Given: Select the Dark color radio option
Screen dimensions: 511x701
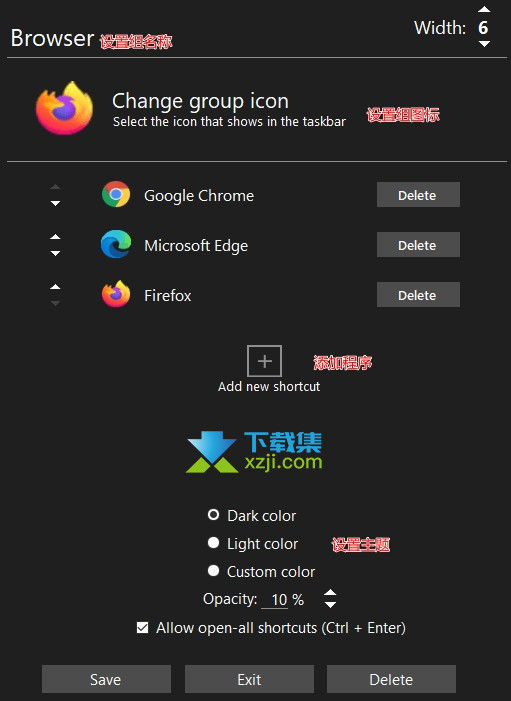Looking at the screenshot, I should (x=214, y=515).
